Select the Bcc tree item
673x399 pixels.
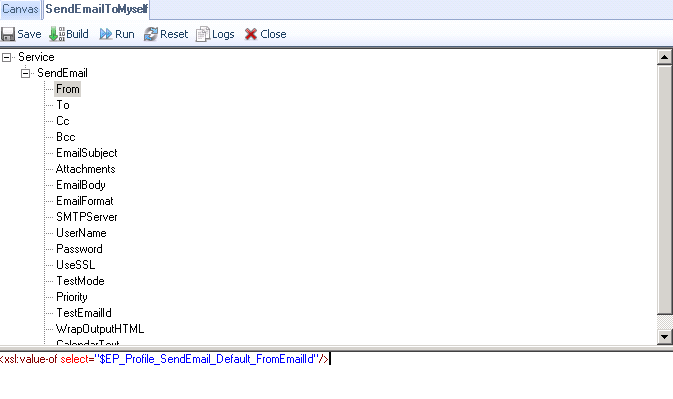coord(66,137)
